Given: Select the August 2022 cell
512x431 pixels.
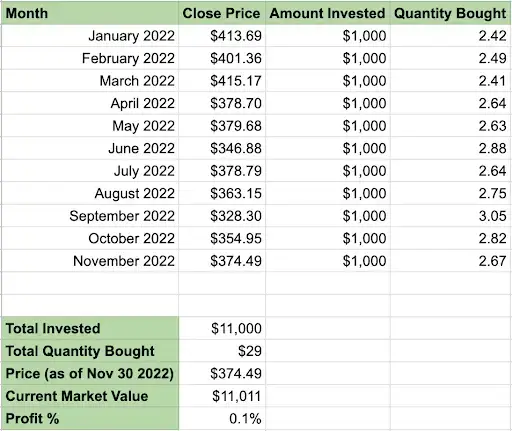Looking at the screenshot, I should coord(90,193).
